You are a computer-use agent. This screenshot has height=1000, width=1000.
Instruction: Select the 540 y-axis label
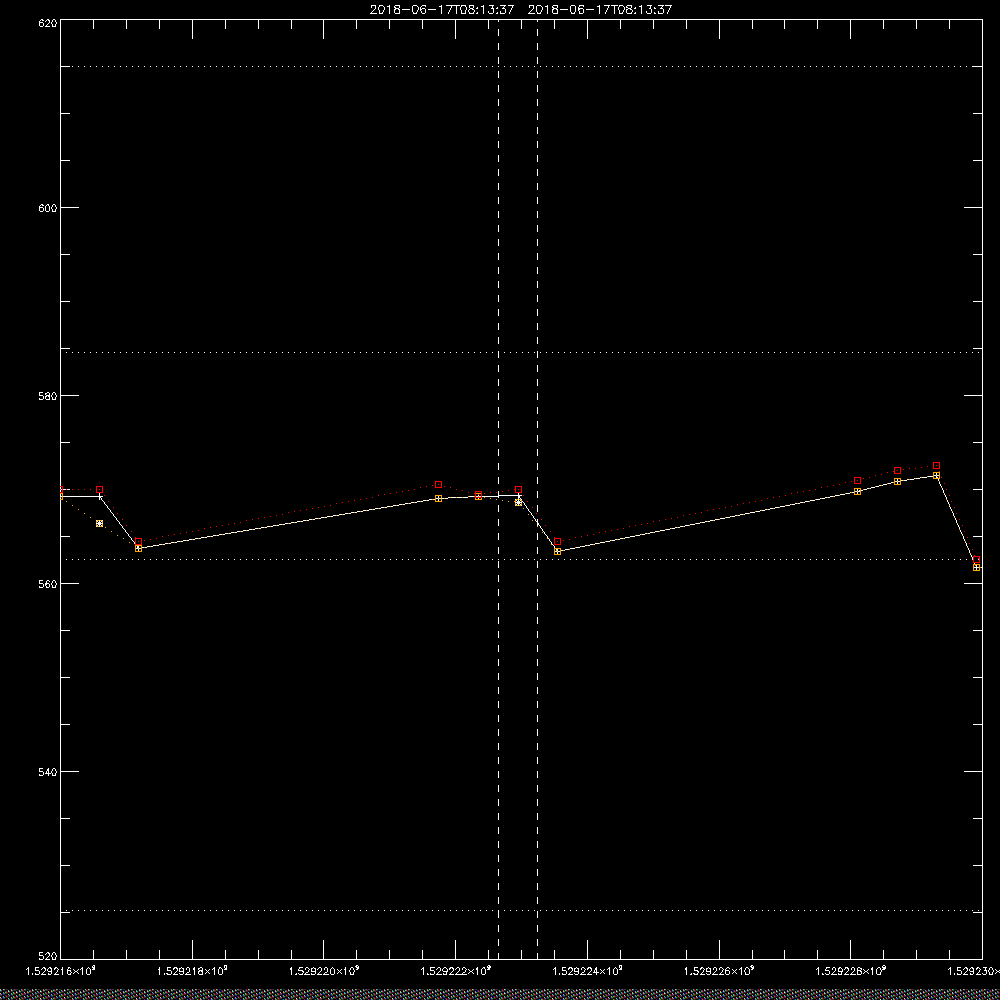click(x=48, y=772)
